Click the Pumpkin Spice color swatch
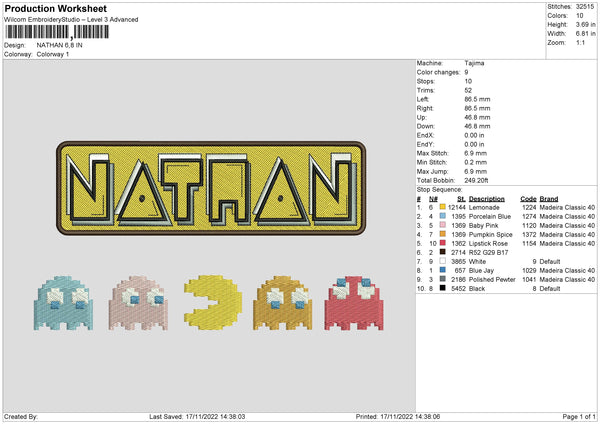 click(442, 234)
